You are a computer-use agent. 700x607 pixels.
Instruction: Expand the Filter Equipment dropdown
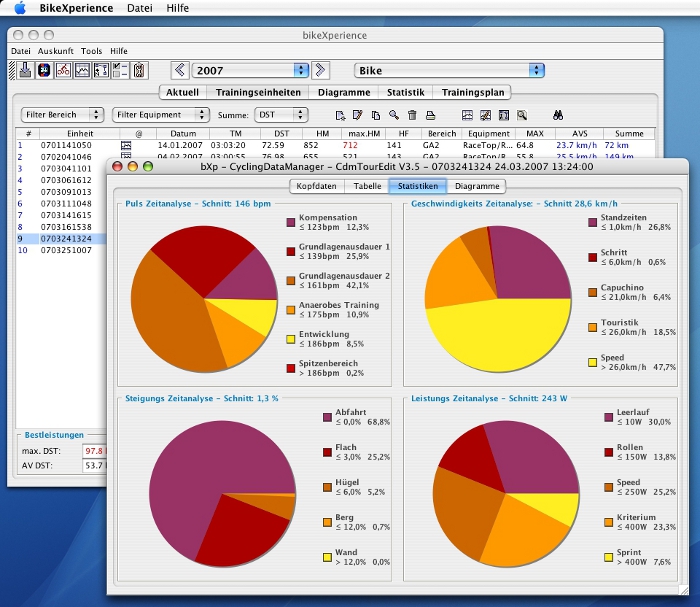click(x=159, y=115)
